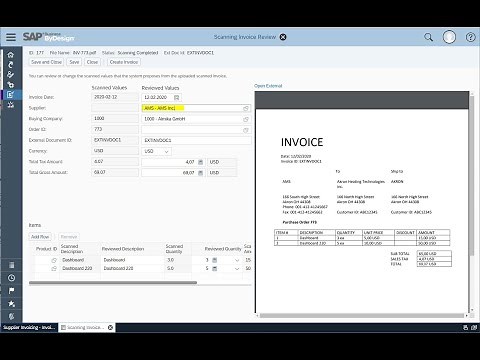Screen dimensions: 480x360
Task: Click the Close button
Action: 92,62
